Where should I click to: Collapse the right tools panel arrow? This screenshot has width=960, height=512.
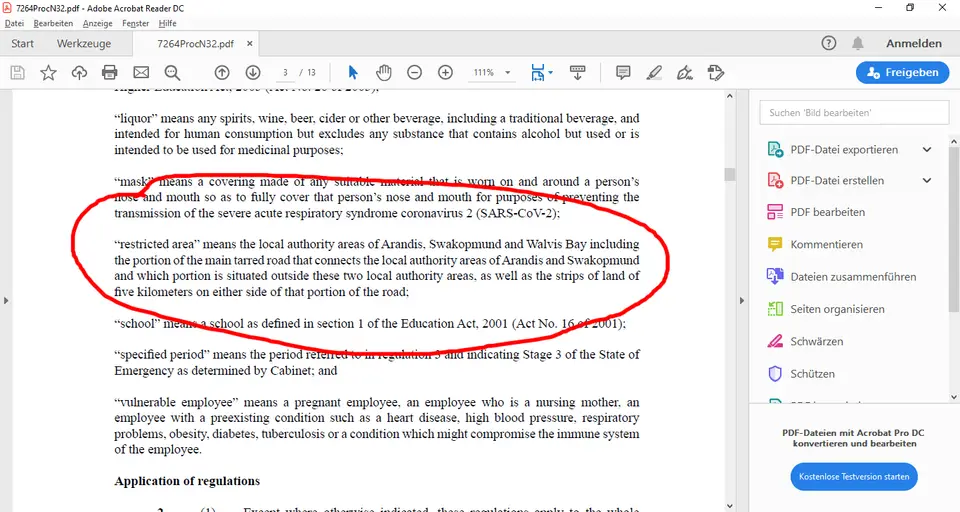pyautogui.click(x=741, y=301)
